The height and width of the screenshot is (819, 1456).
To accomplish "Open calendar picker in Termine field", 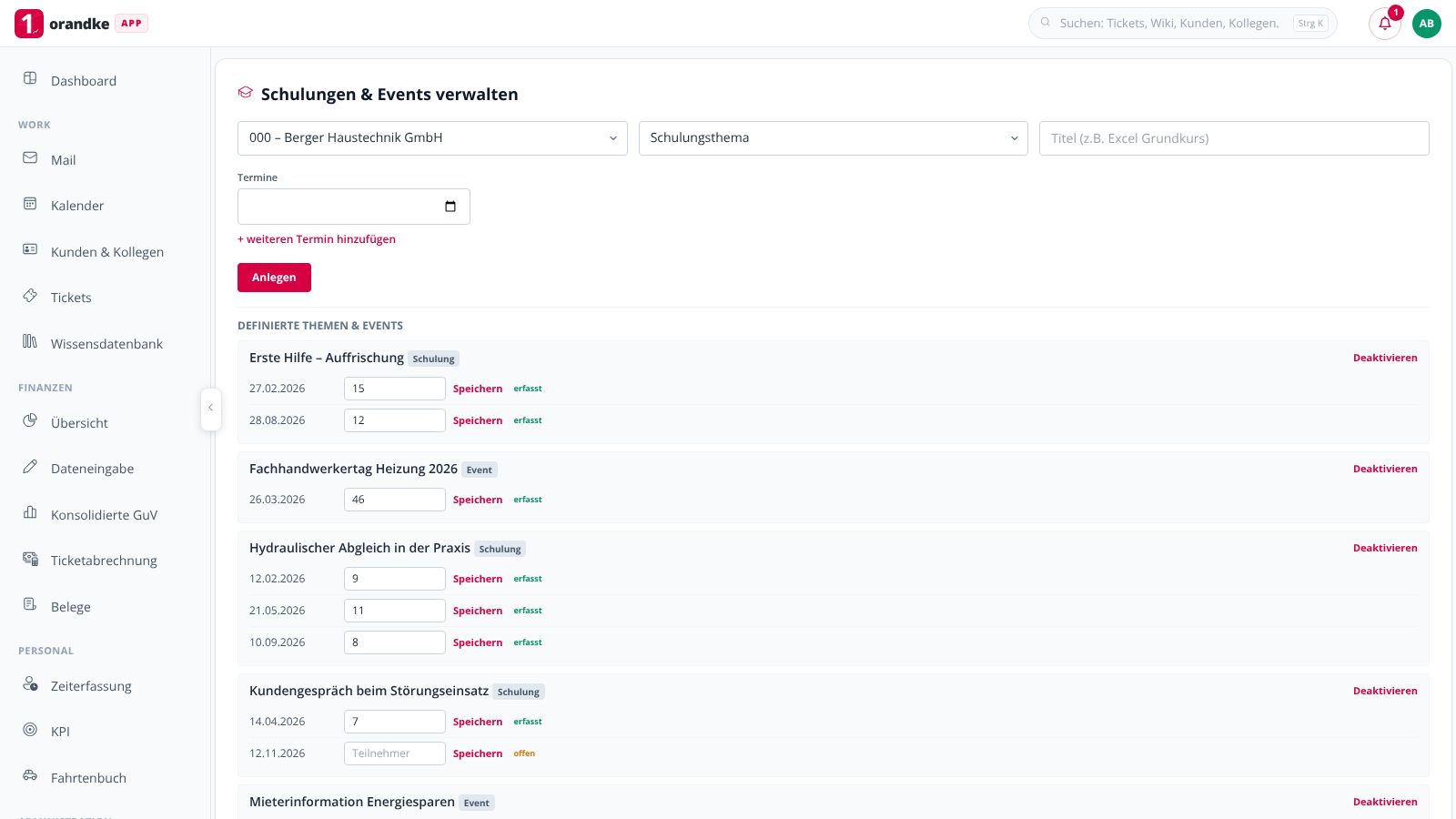I will [x=450, y=207].
